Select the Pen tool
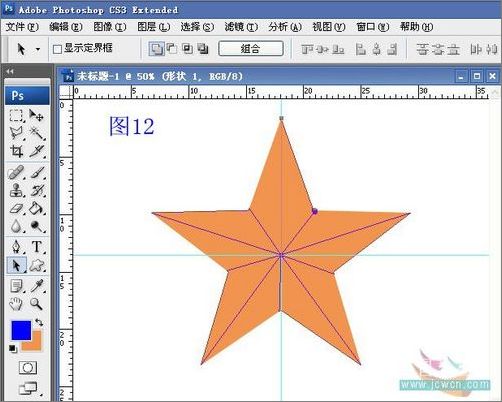Screen dimensions: 502x402 click(x=16, y=247)
